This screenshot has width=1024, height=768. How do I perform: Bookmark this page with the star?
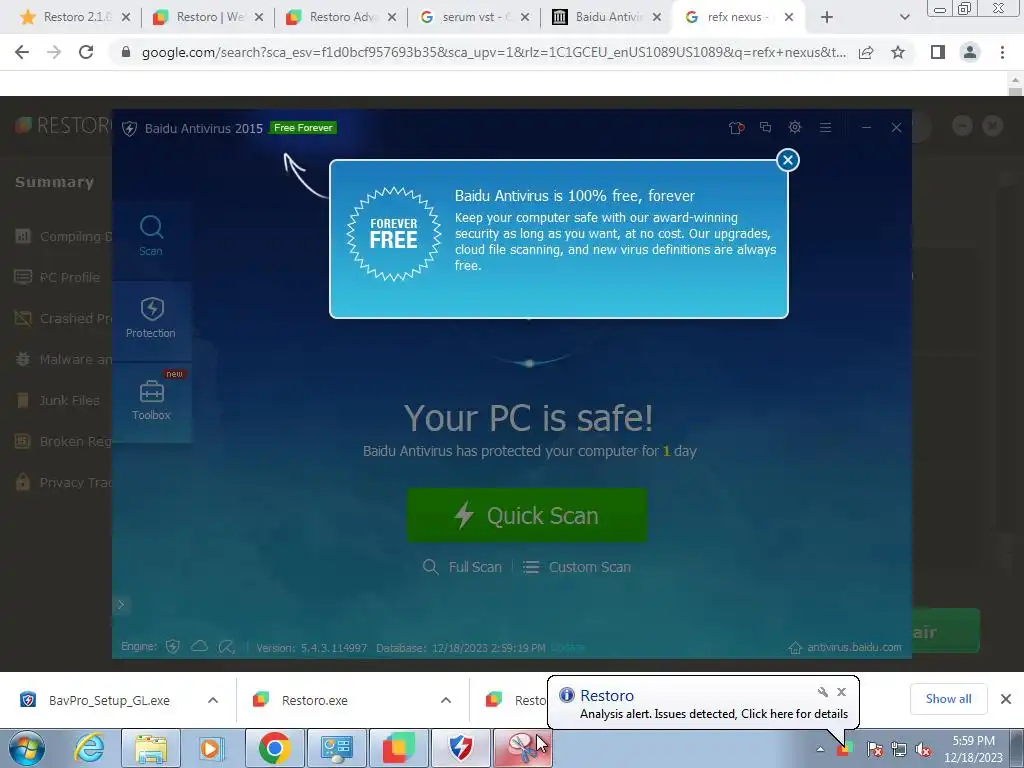click(x=898, y=52)
